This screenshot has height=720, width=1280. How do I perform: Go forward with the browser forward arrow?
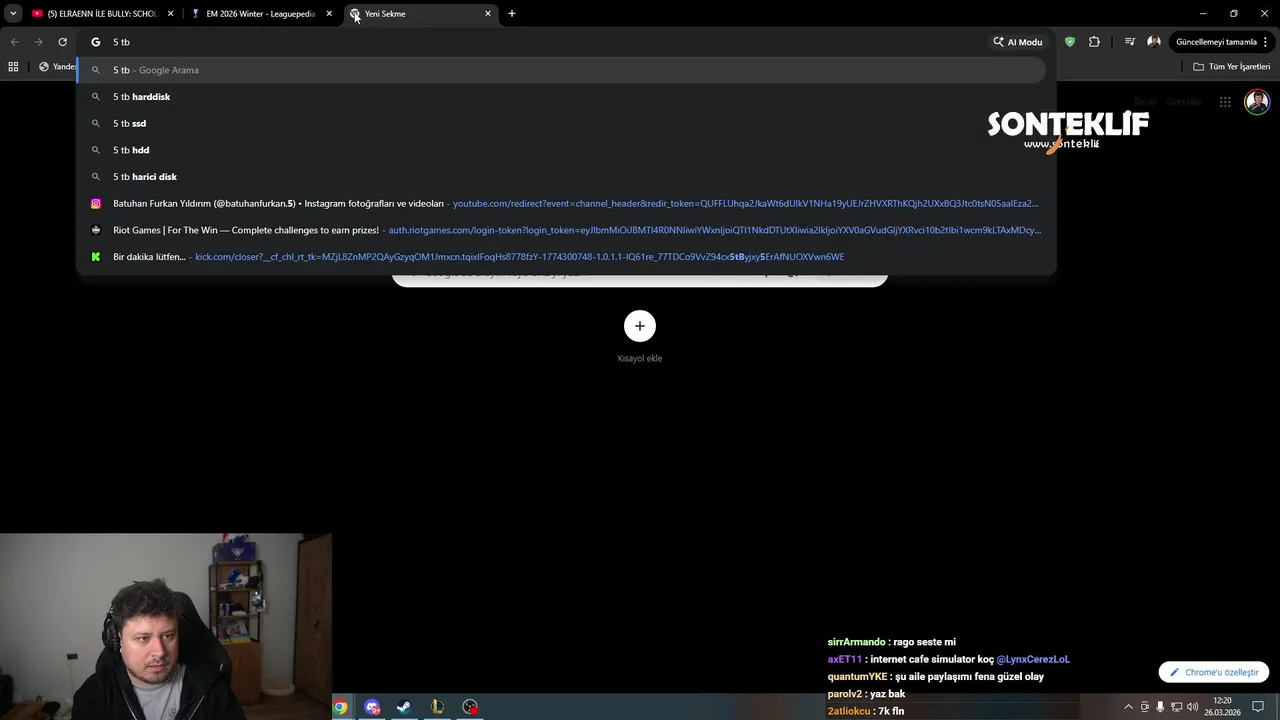coord(38,42)
